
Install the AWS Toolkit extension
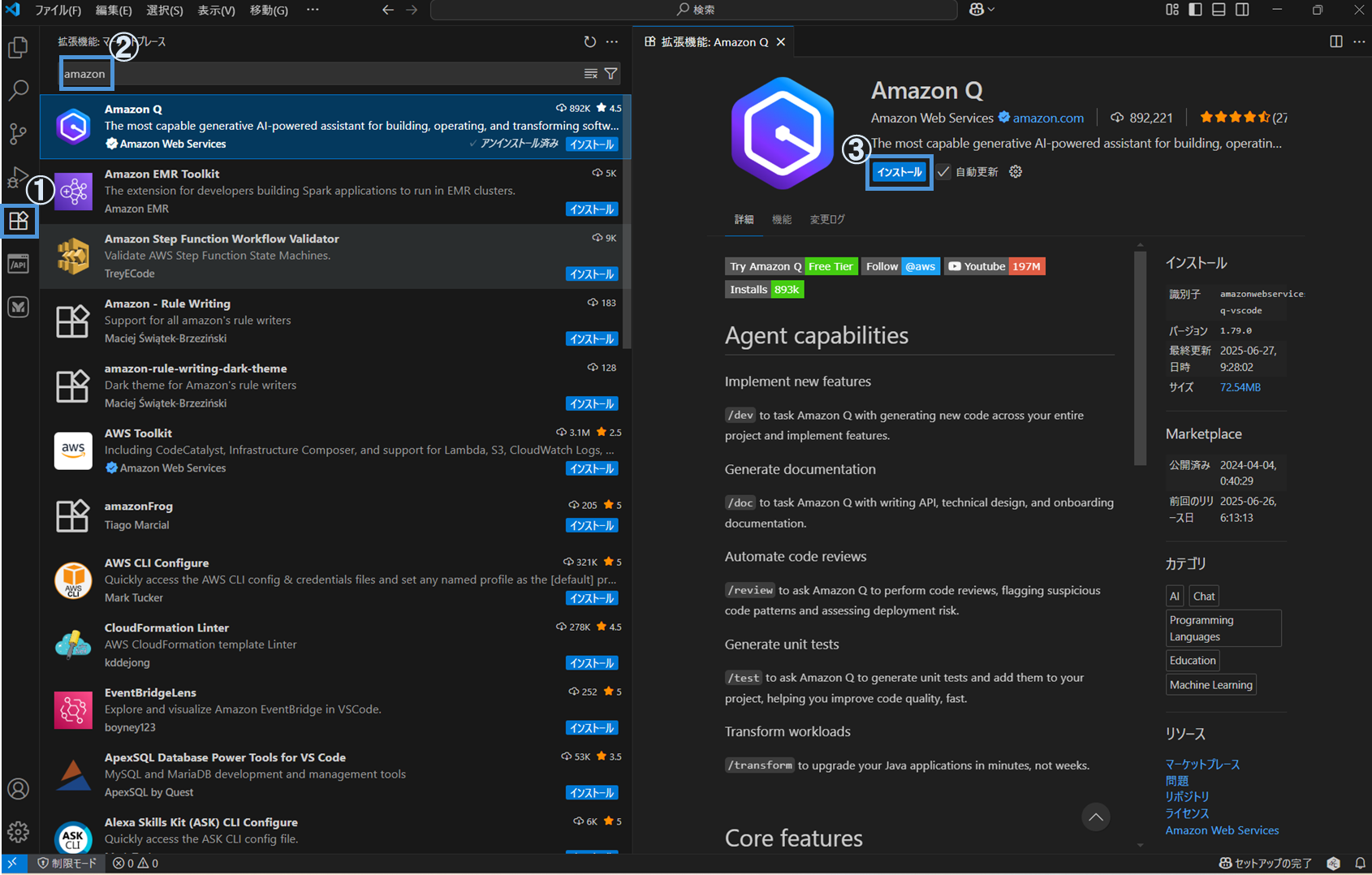[x=592, y=469]
